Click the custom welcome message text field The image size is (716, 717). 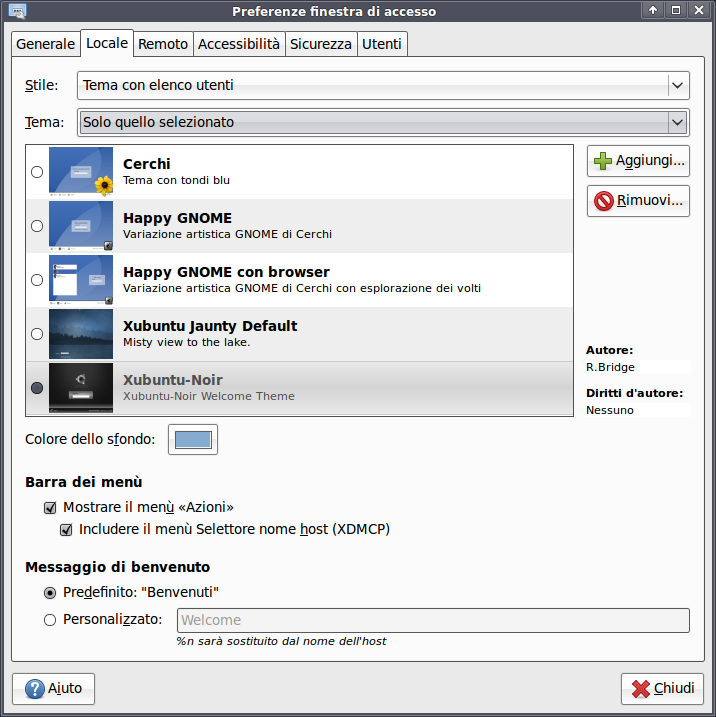433,620
